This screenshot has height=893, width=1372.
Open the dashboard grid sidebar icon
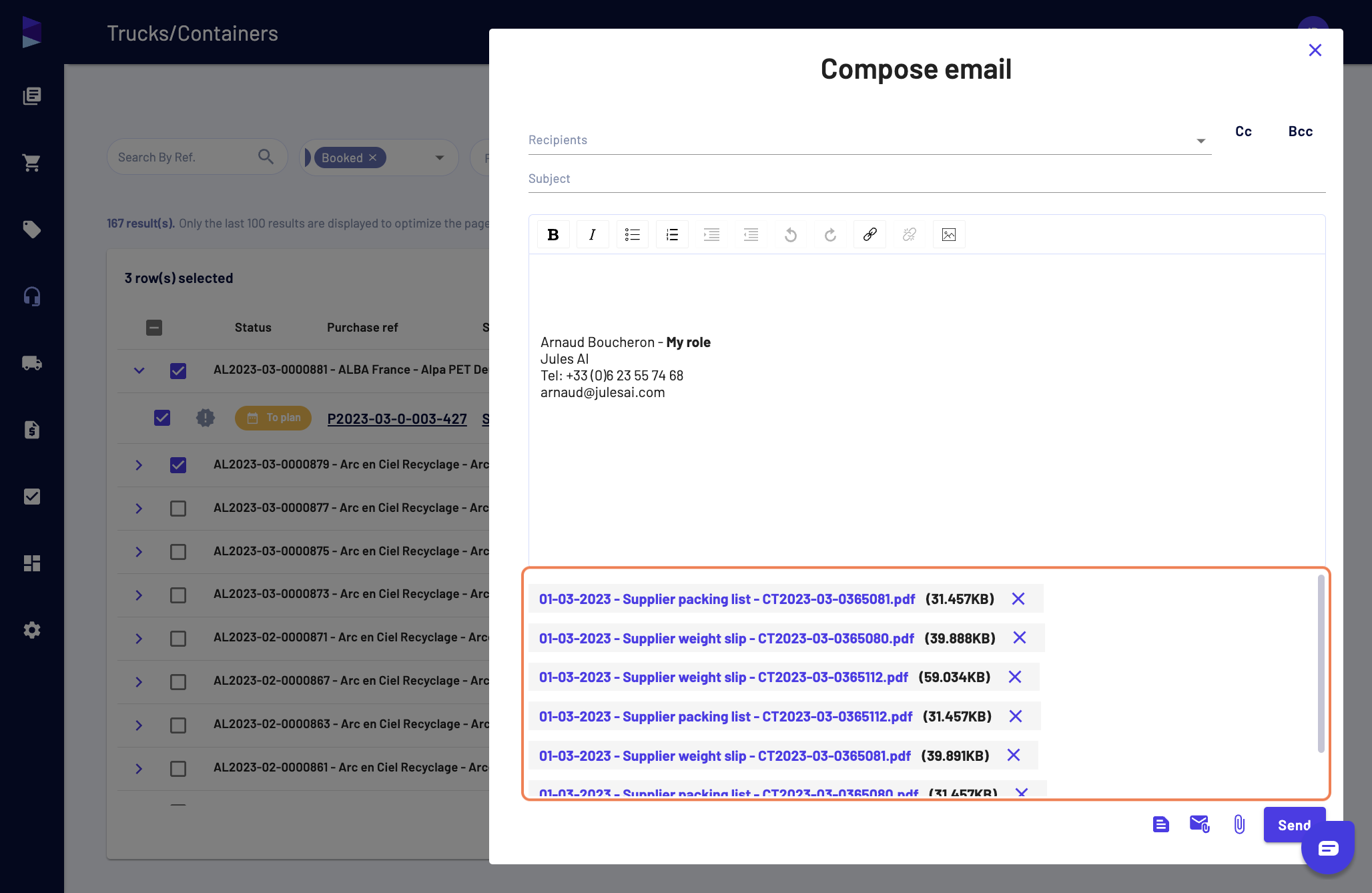(32, 563)
